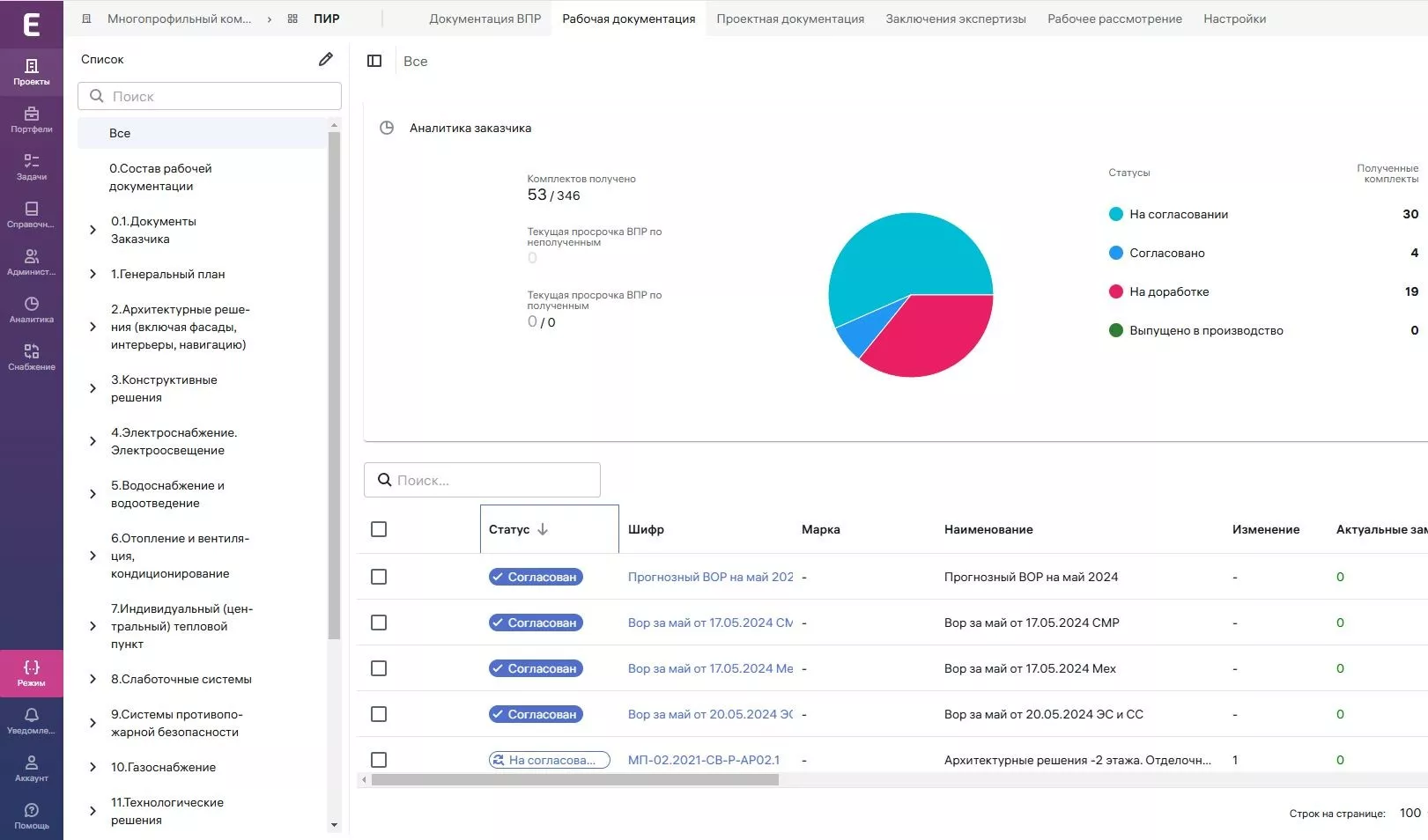
Task: Check the select-all checkbox in table header
Action: tap(379, 529)
